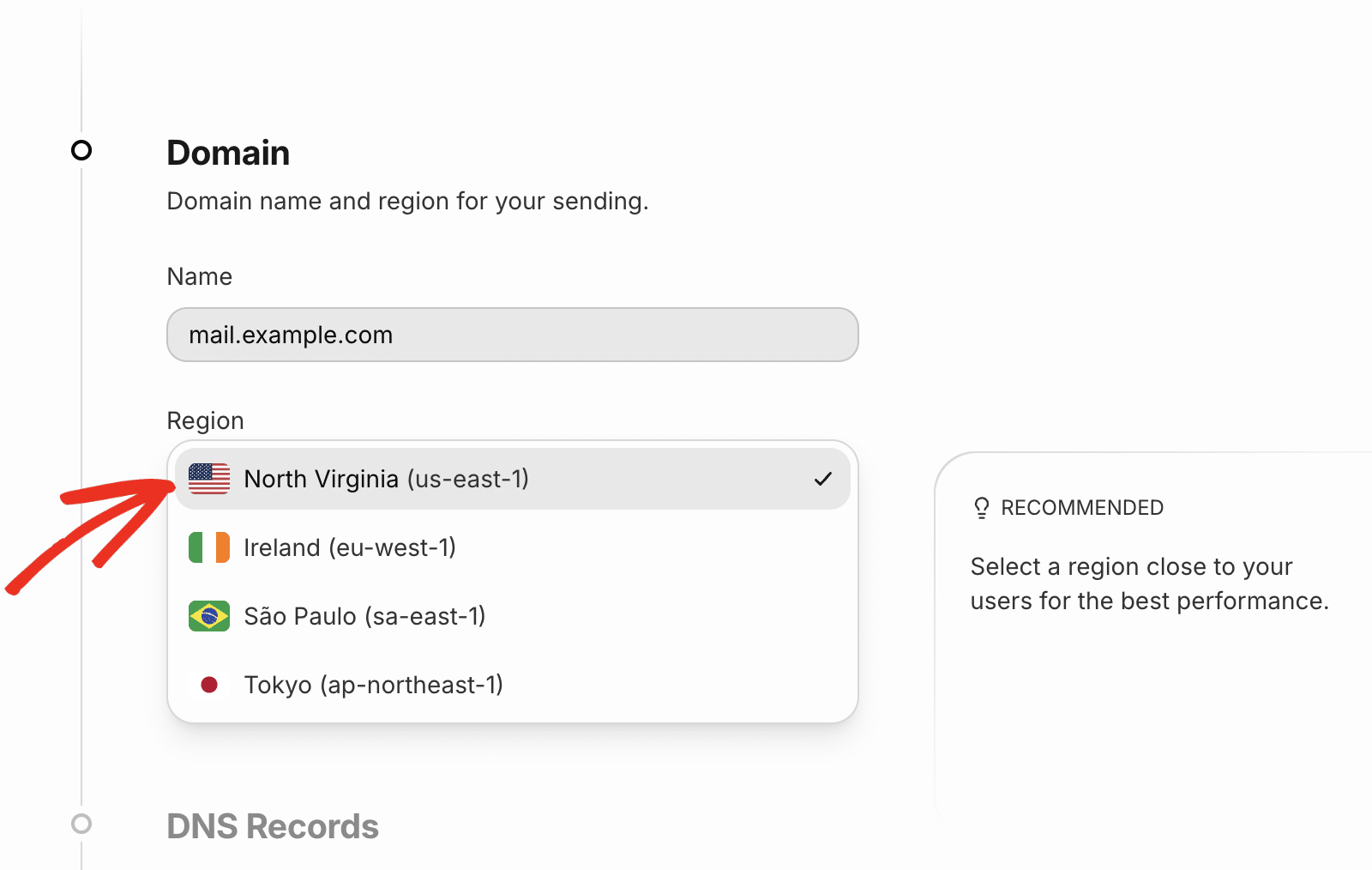Focus the Name field containing mail.example.com
Screen dimensions: 1372x870
512,335
